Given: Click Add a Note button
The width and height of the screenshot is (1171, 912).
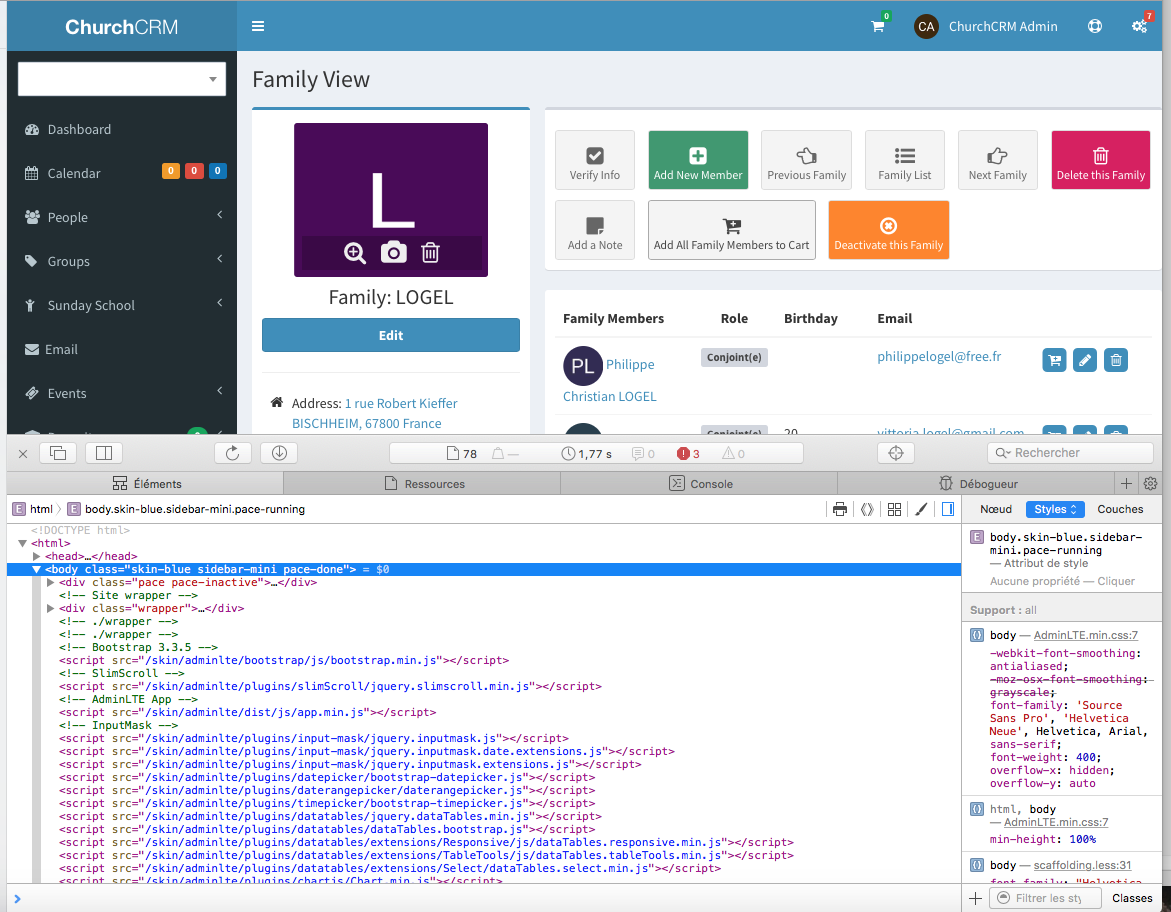Looking at the screenshot, I should coord(594,230).
